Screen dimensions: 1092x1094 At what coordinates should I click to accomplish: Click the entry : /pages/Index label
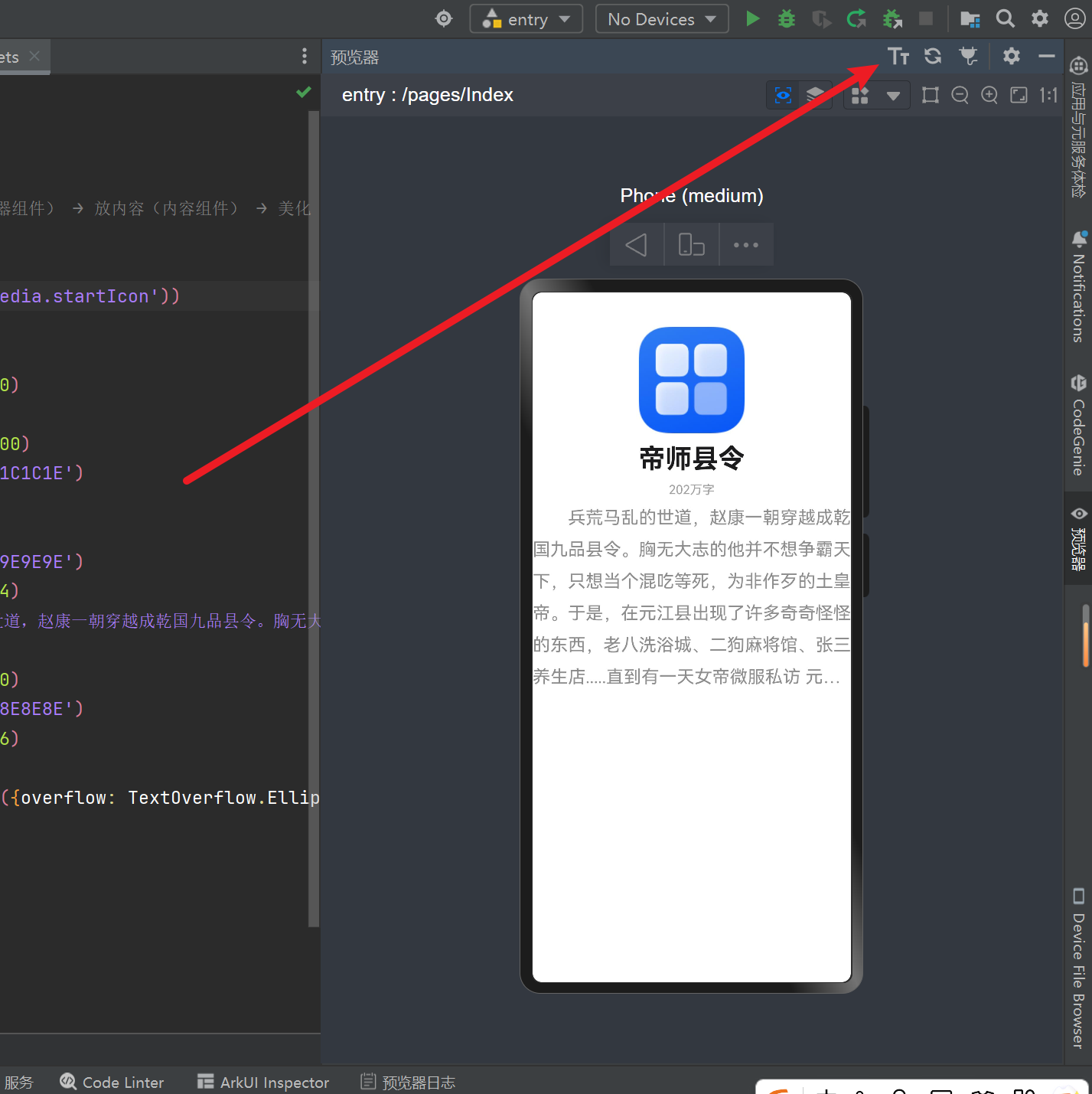click(427, 95)
